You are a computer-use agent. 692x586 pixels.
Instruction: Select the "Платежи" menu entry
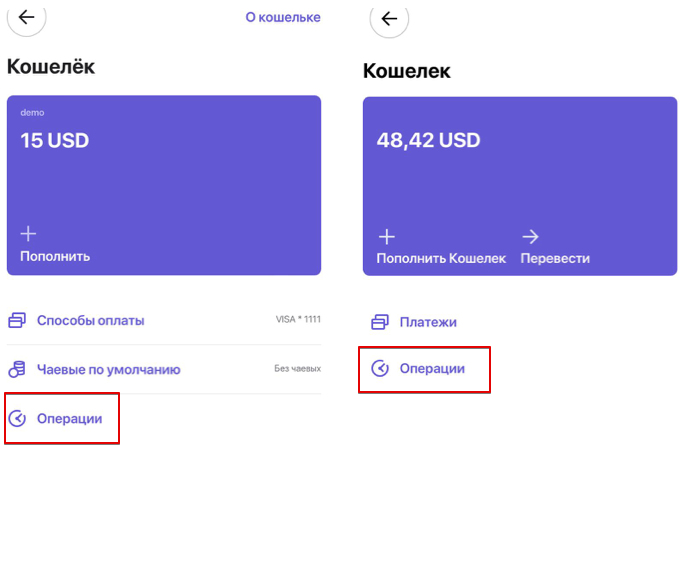(428, 322)
